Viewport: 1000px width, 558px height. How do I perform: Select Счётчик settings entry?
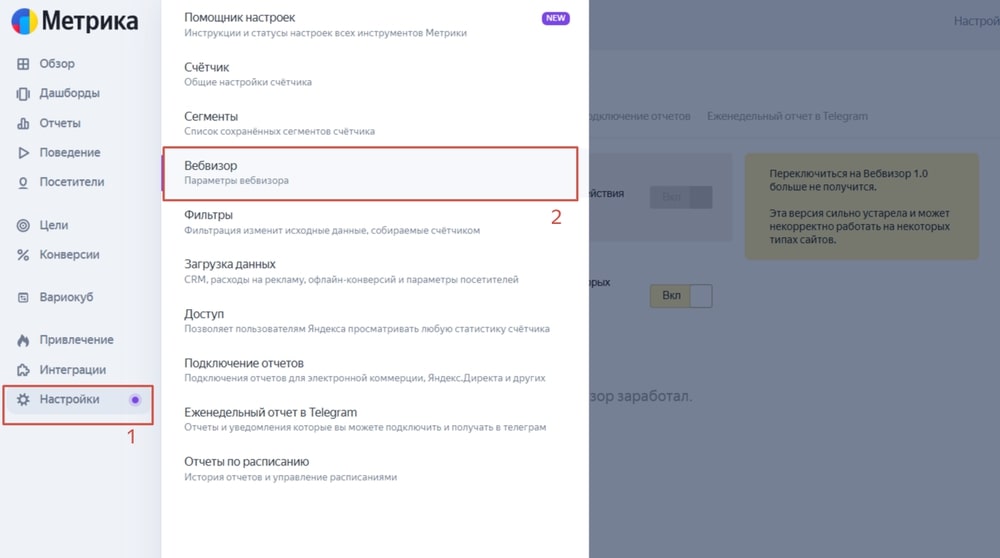pos(375,74)
